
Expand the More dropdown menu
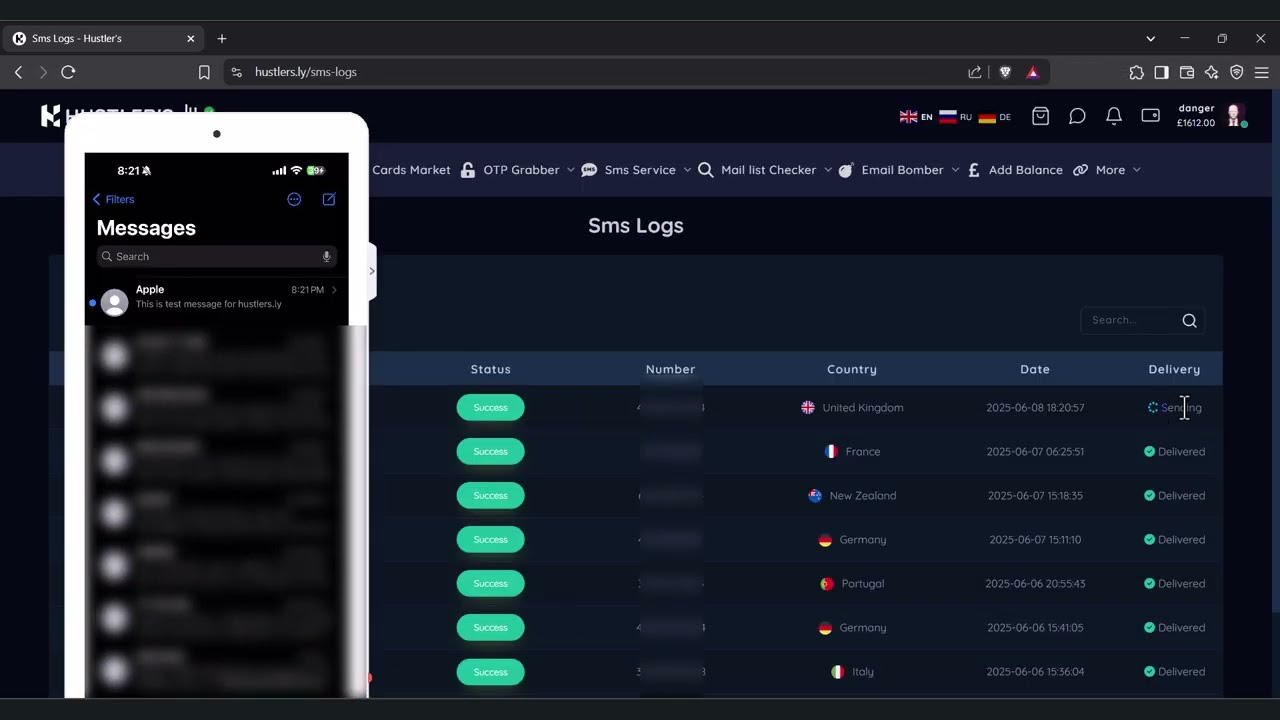coord(1107,170)
